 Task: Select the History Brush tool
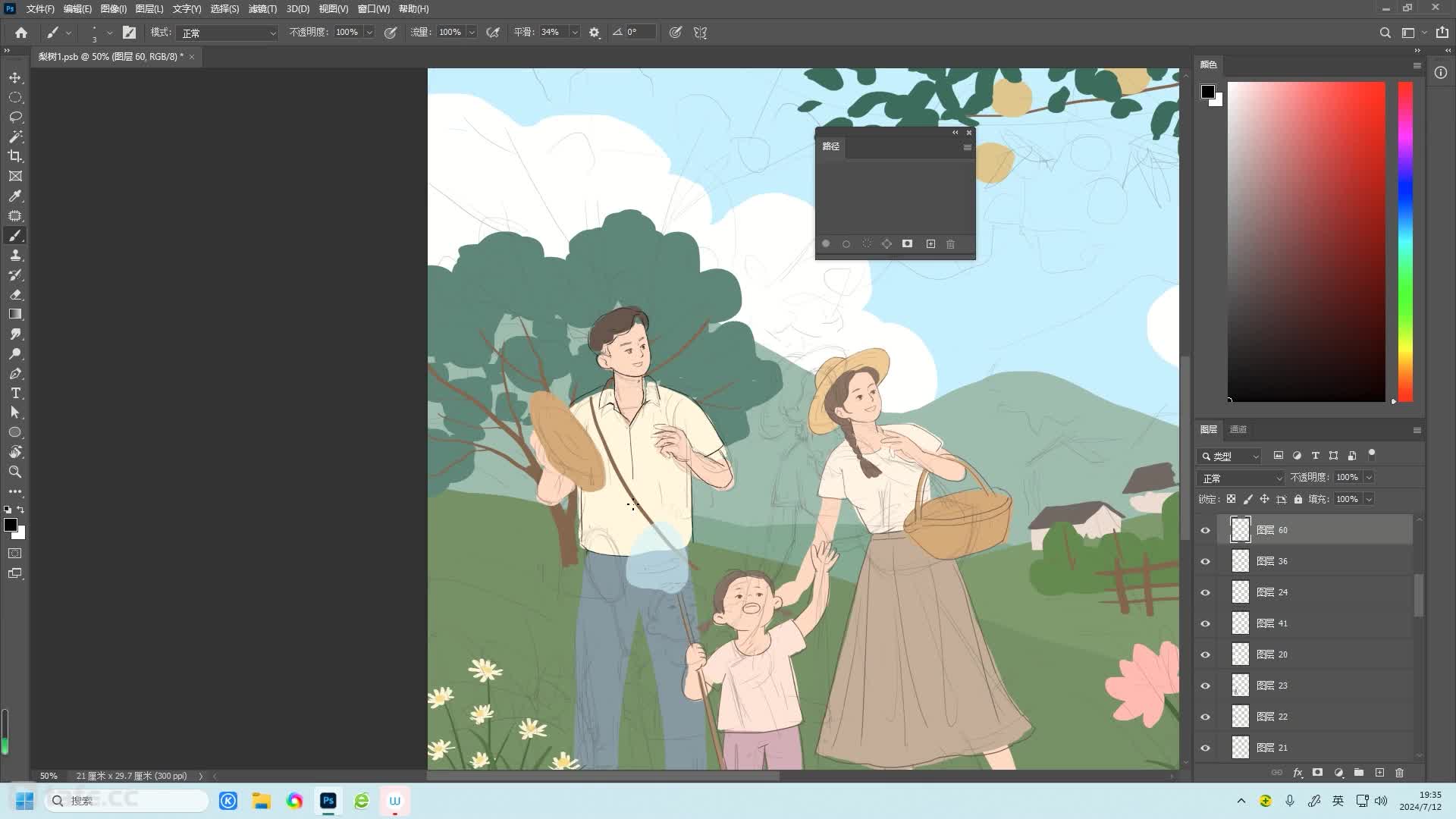15,275
